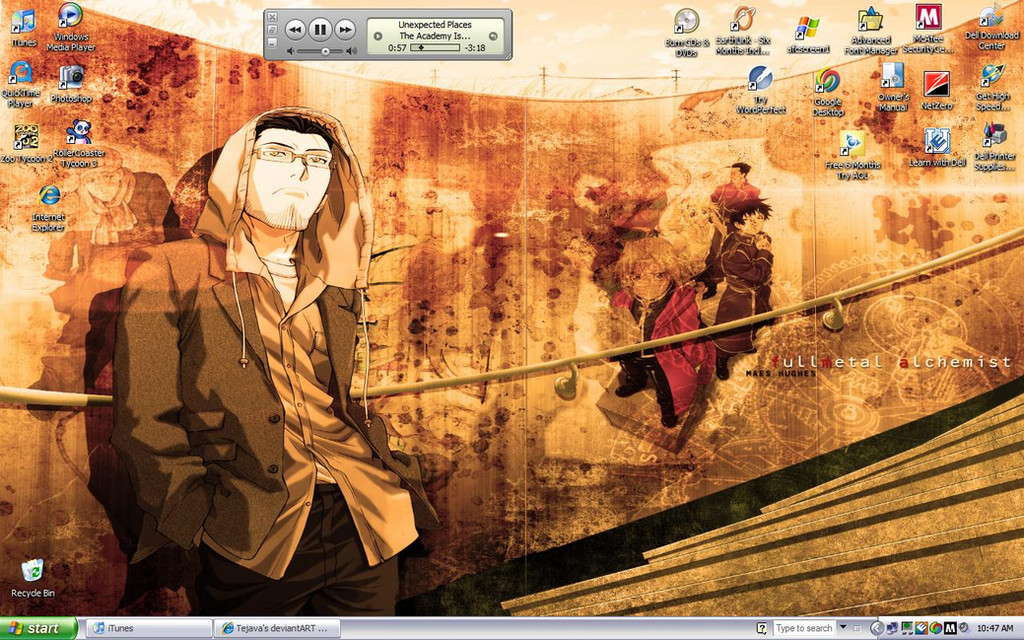1024x640 pixels.
Task: Skip to next track in iTunes mini player
Action: click(345, 29)
